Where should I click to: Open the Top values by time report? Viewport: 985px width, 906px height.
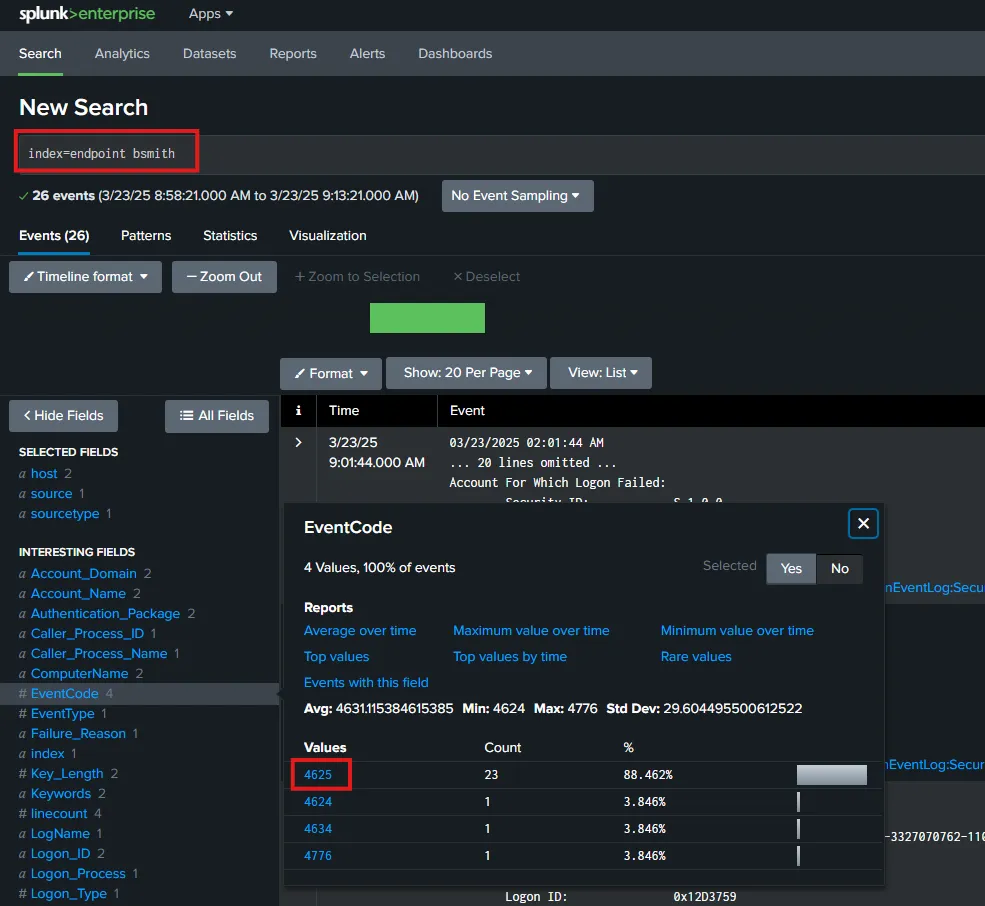(x=510, y=657)
